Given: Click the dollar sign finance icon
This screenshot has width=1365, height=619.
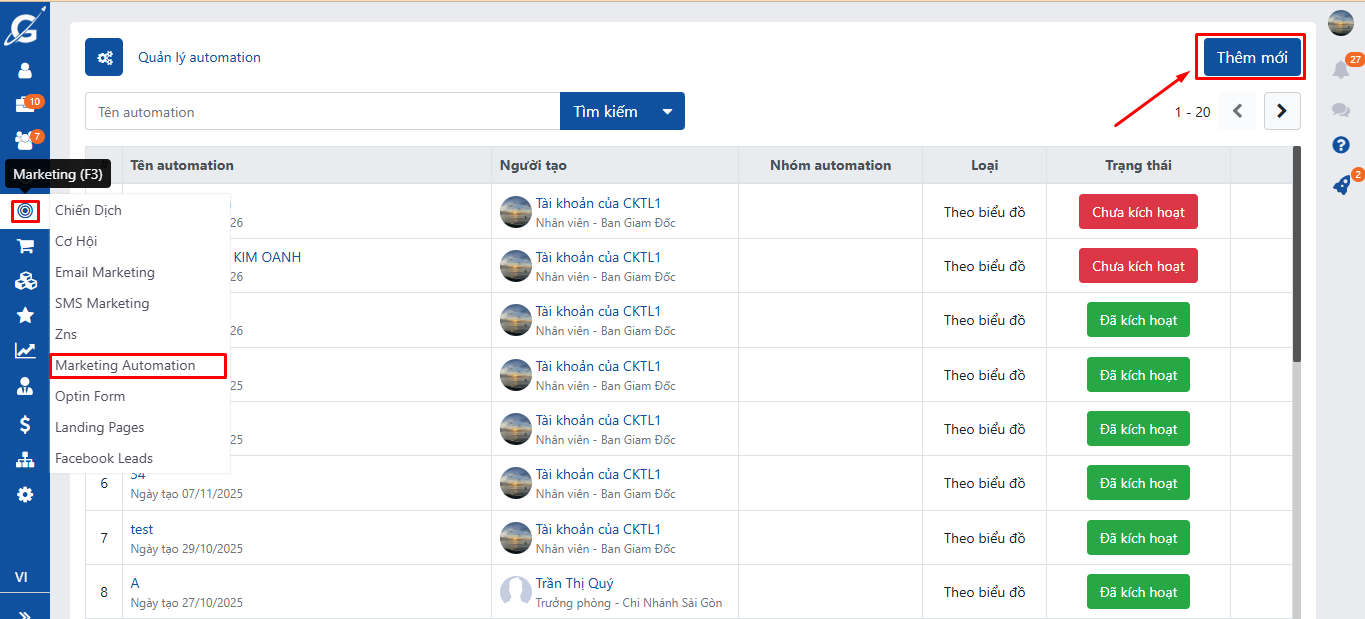Looking at the screenshot, I should pyautogui.click(x=25, y=424).
